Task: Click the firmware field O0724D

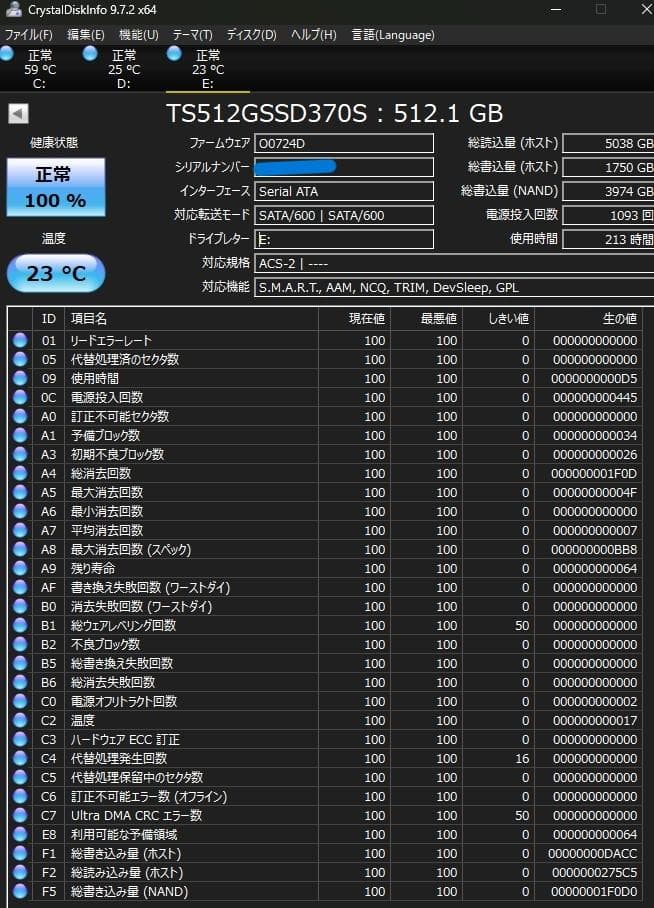Action: (344, 143)
